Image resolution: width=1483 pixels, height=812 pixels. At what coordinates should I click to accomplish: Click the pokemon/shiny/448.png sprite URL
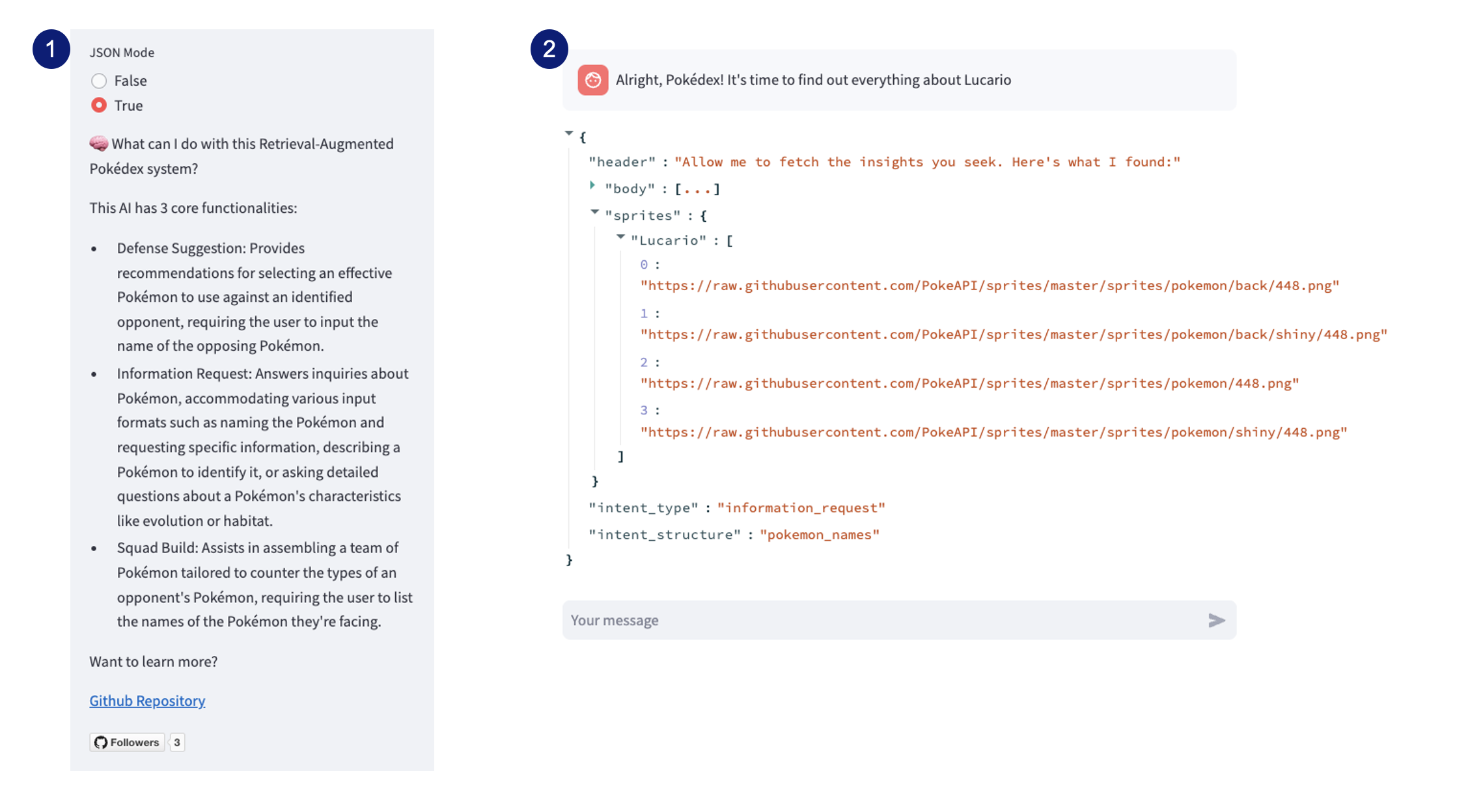(x=993, y=432)
